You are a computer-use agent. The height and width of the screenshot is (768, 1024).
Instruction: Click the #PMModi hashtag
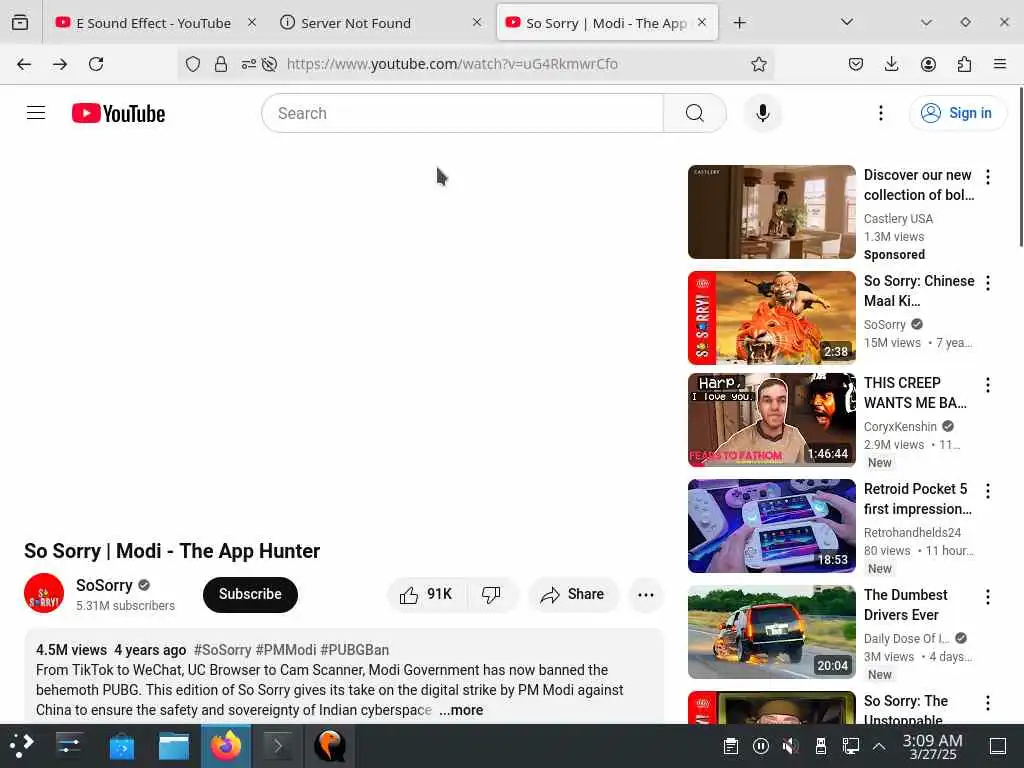(286, 650)
